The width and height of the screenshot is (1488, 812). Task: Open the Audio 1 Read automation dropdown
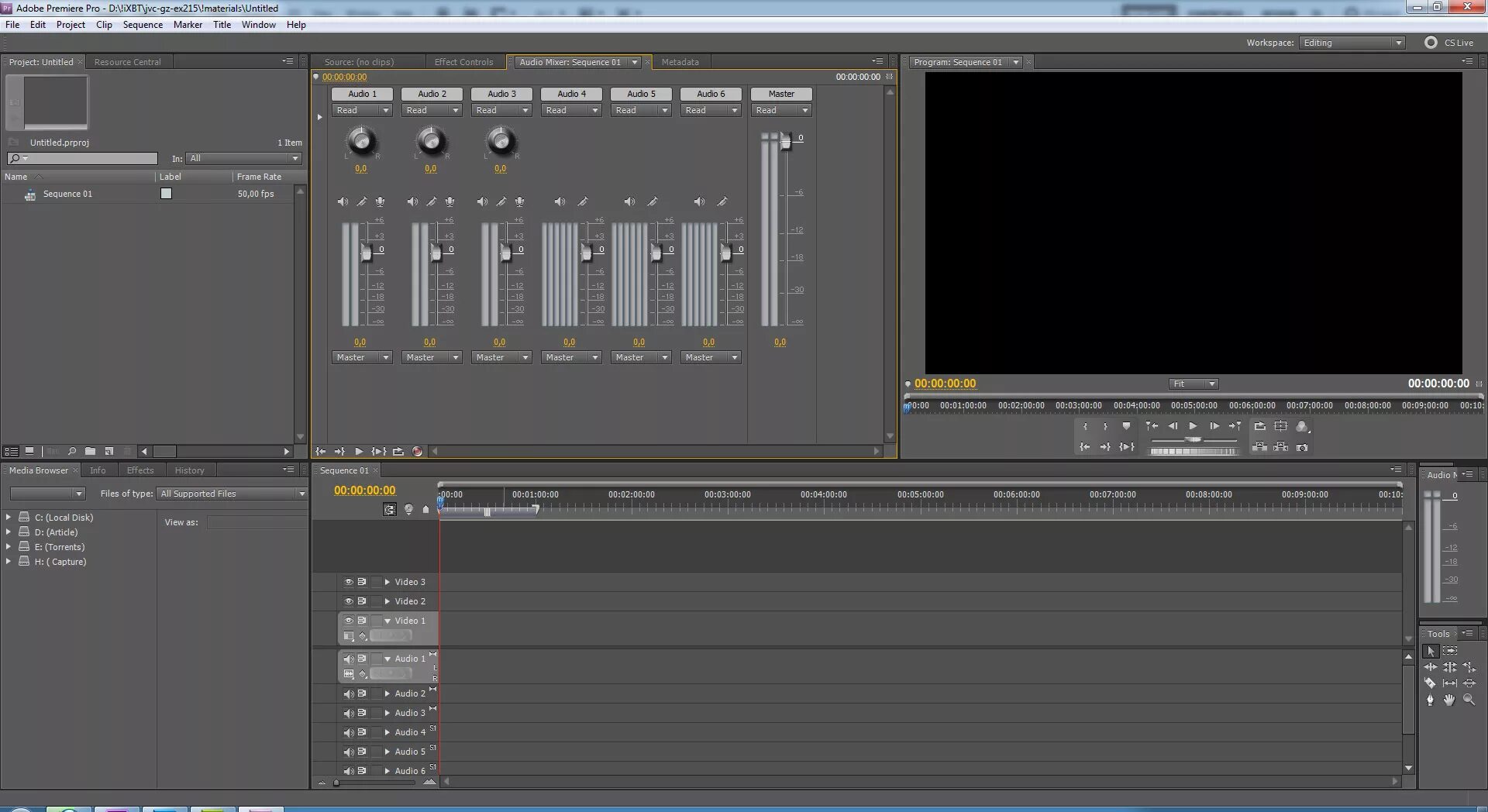362,110
